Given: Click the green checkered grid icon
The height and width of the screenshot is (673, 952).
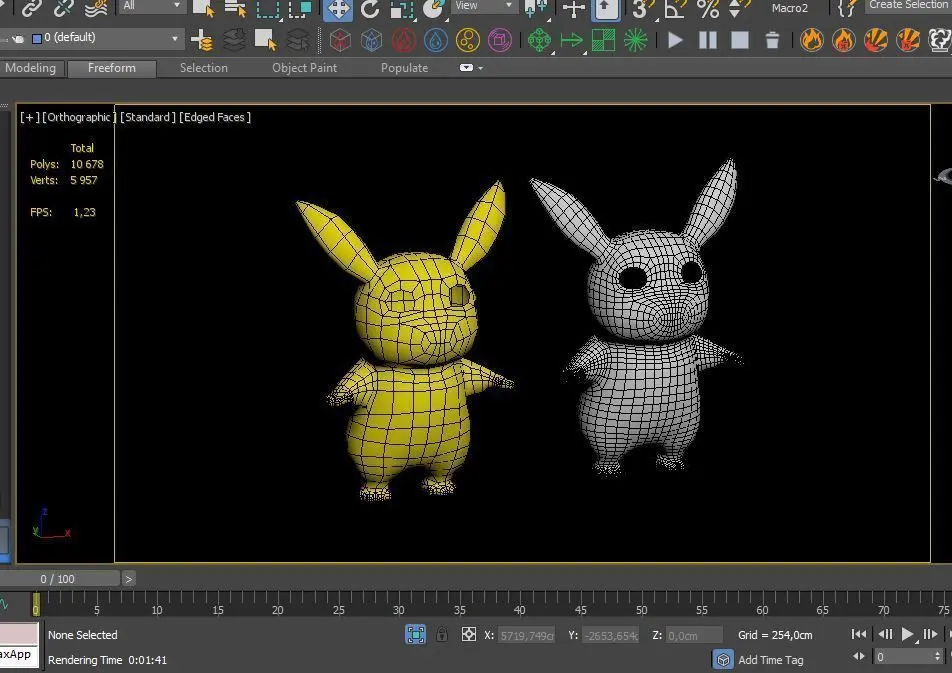Looking at the screenshot, I should (x=603, y=41).
